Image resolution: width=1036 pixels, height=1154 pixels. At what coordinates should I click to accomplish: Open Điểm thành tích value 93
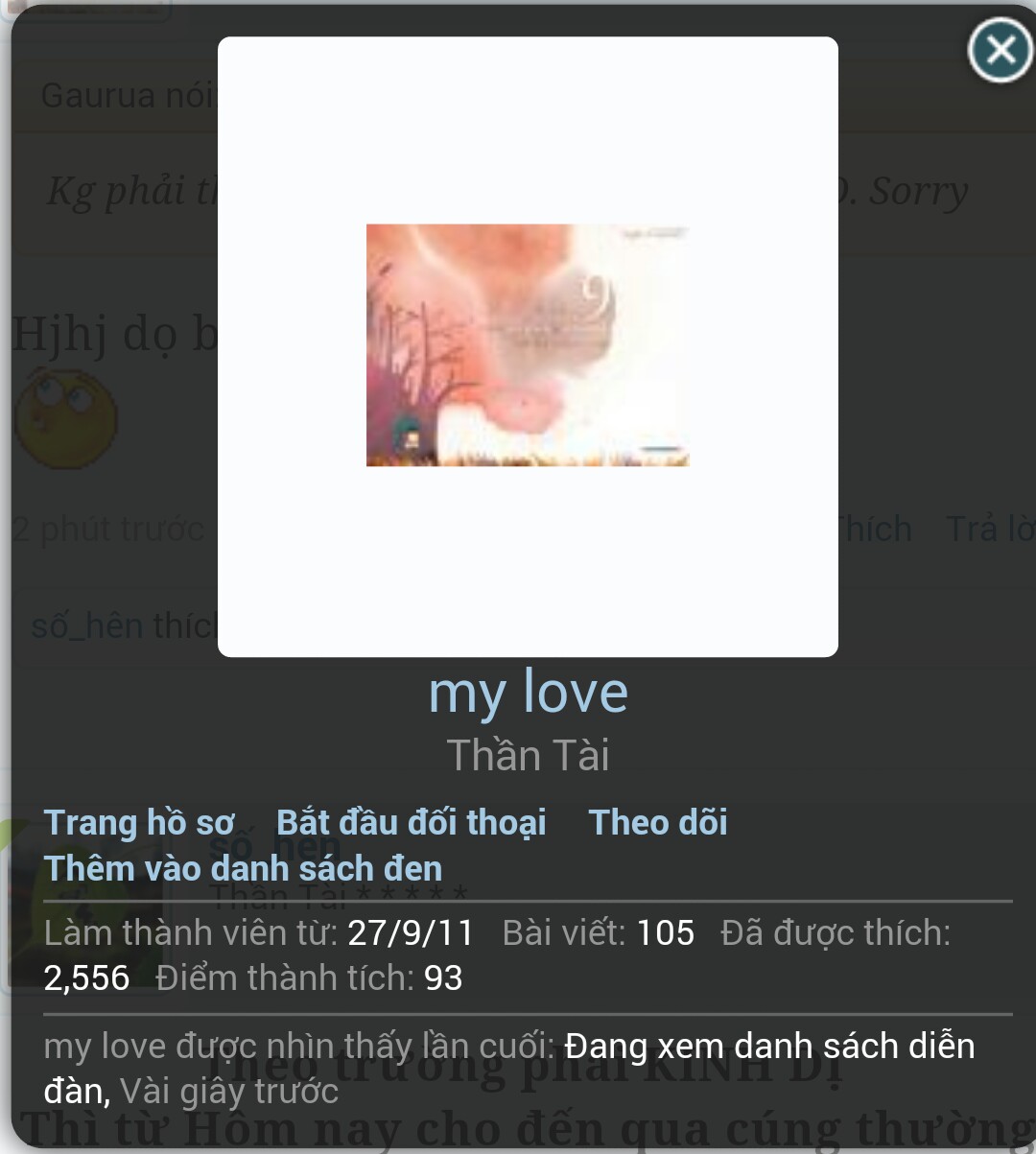[443, 977]
